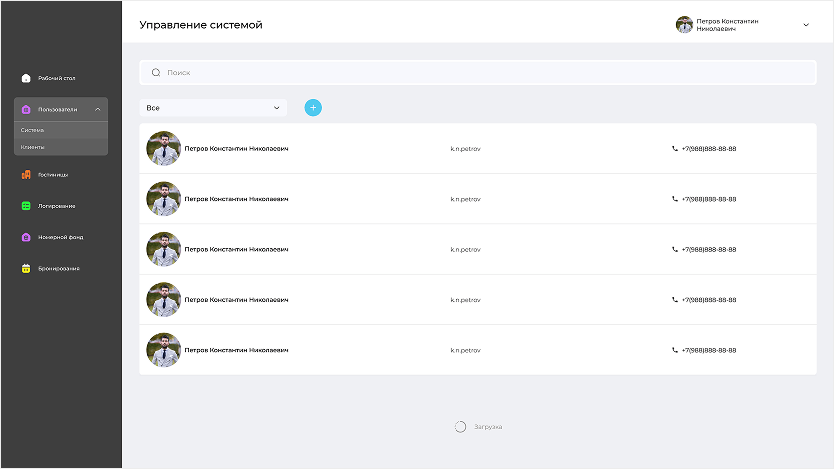The width and height of the screenshot is (834, 469).
Task: Open the Логирование section label
Action: click(57, 206)
